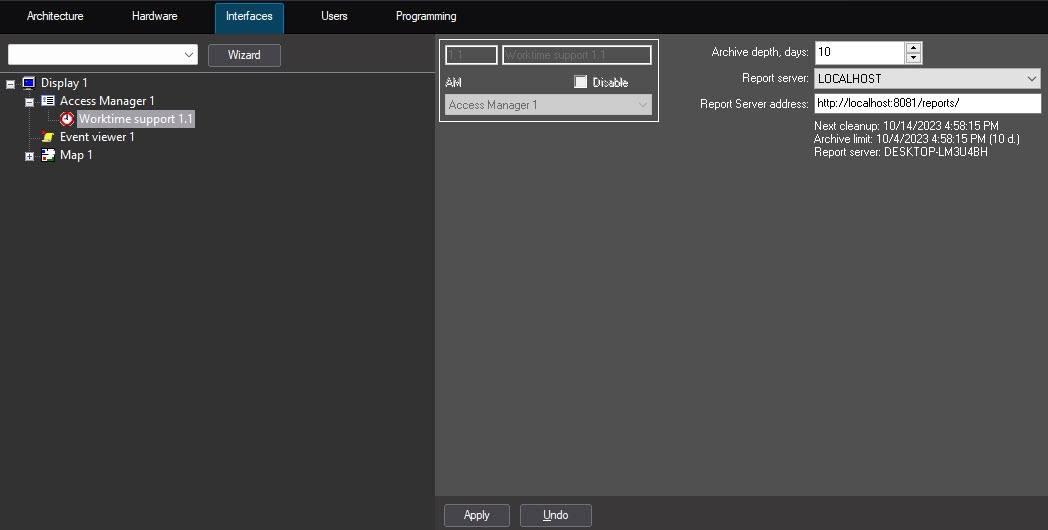The width and height of the screenshot is (1048, 530).
Task: Select the Interfaces tab
Action: 249,17
